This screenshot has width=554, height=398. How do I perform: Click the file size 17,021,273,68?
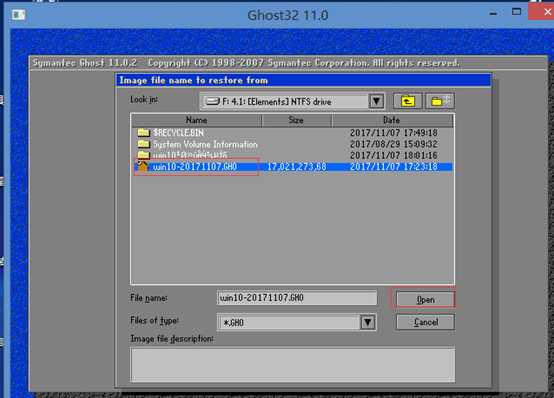click(296, 166)
